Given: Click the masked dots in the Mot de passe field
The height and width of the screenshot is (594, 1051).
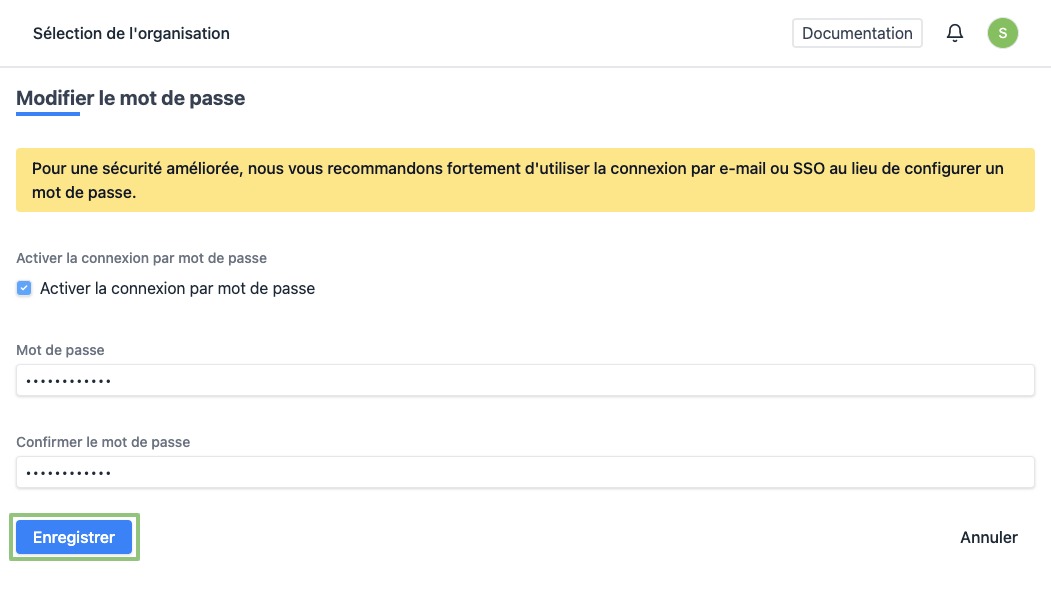Looking at the screenshot, I should (68, 381).
